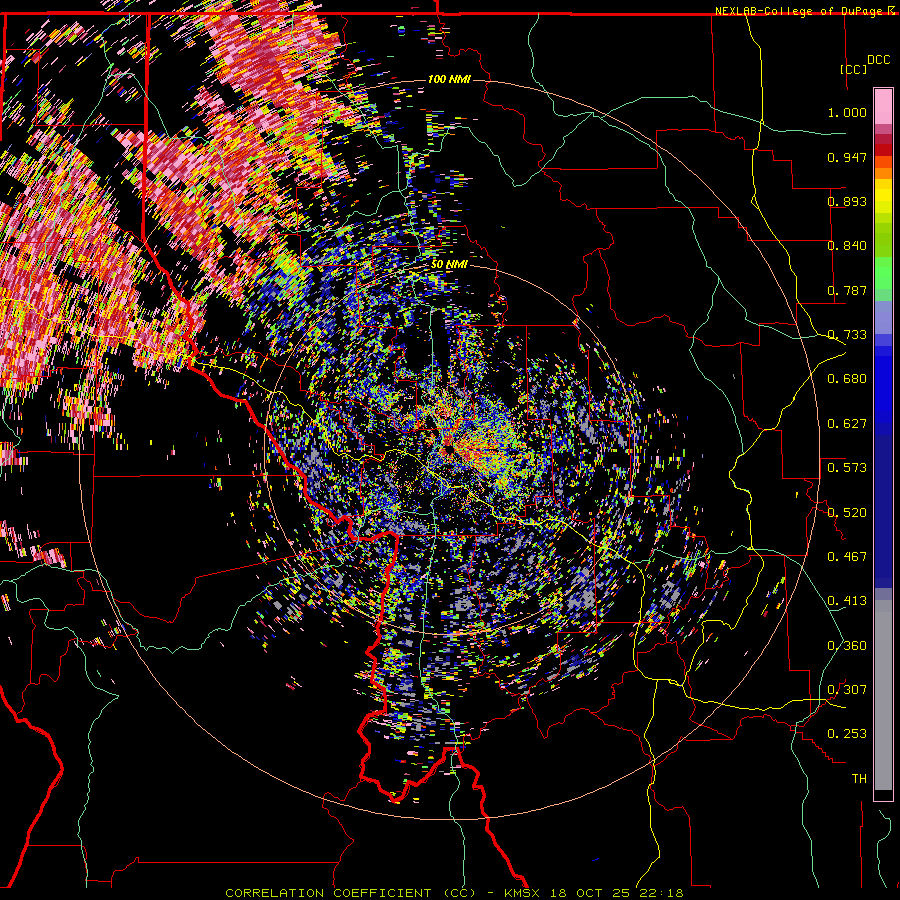This screenshot has height=900, width=900.
Task: Click the 22:18 timestamp in the footer
Action: pyautogui.click(x=660, y=893)
